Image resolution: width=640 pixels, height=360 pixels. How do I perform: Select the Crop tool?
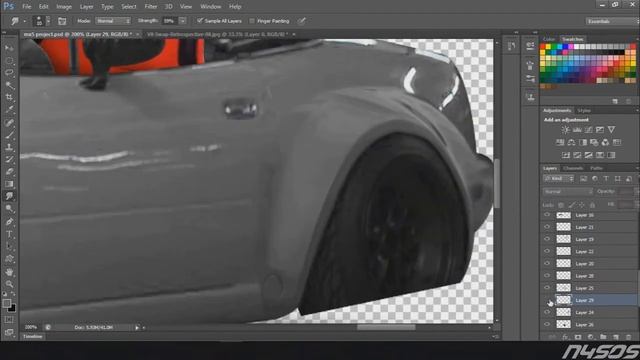[x=9, y=98]
